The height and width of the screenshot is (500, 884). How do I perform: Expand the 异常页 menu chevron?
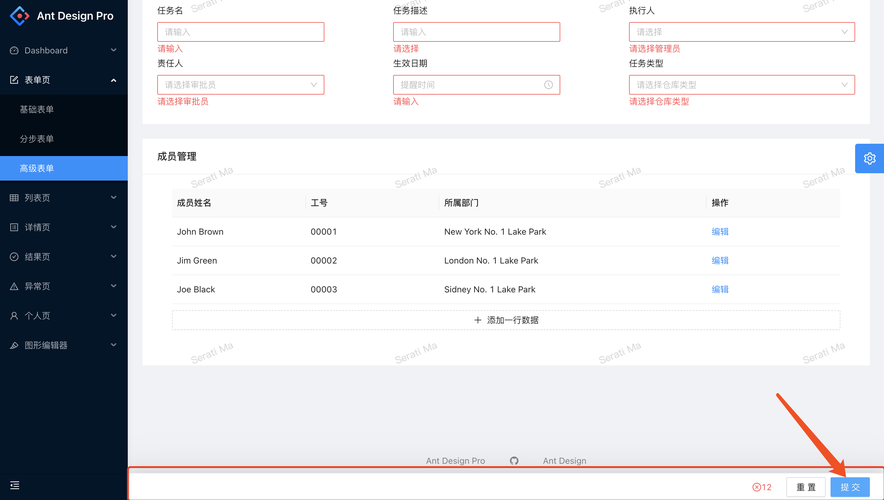click(113, 286)
